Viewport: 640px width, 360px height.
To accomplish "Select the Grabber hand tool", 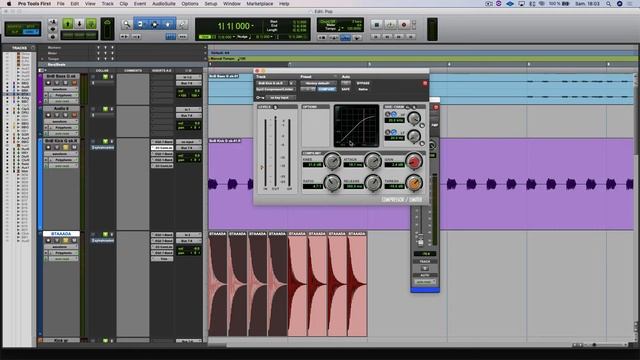I will point(168,24).
